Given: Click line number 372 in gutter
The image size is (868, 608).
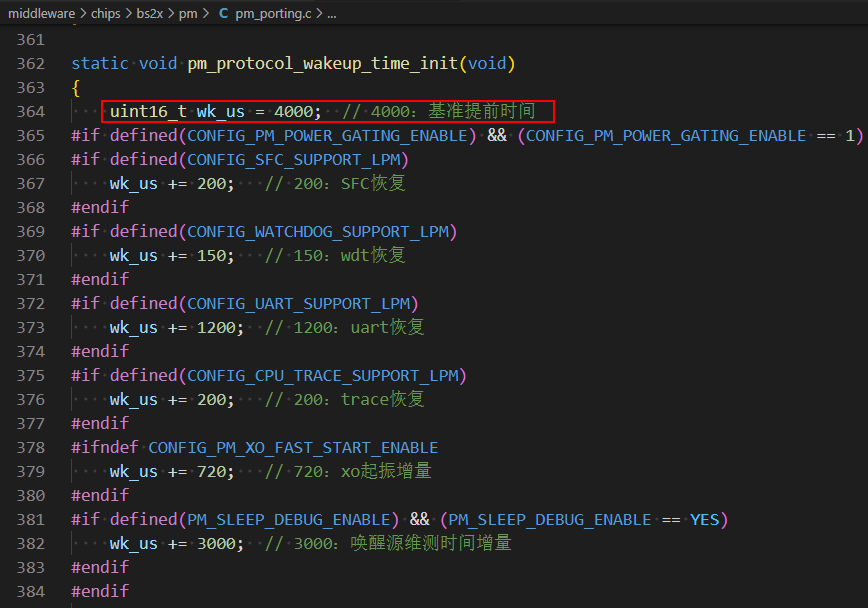Looking at the screenshot, I should click(x=31, y=303).
